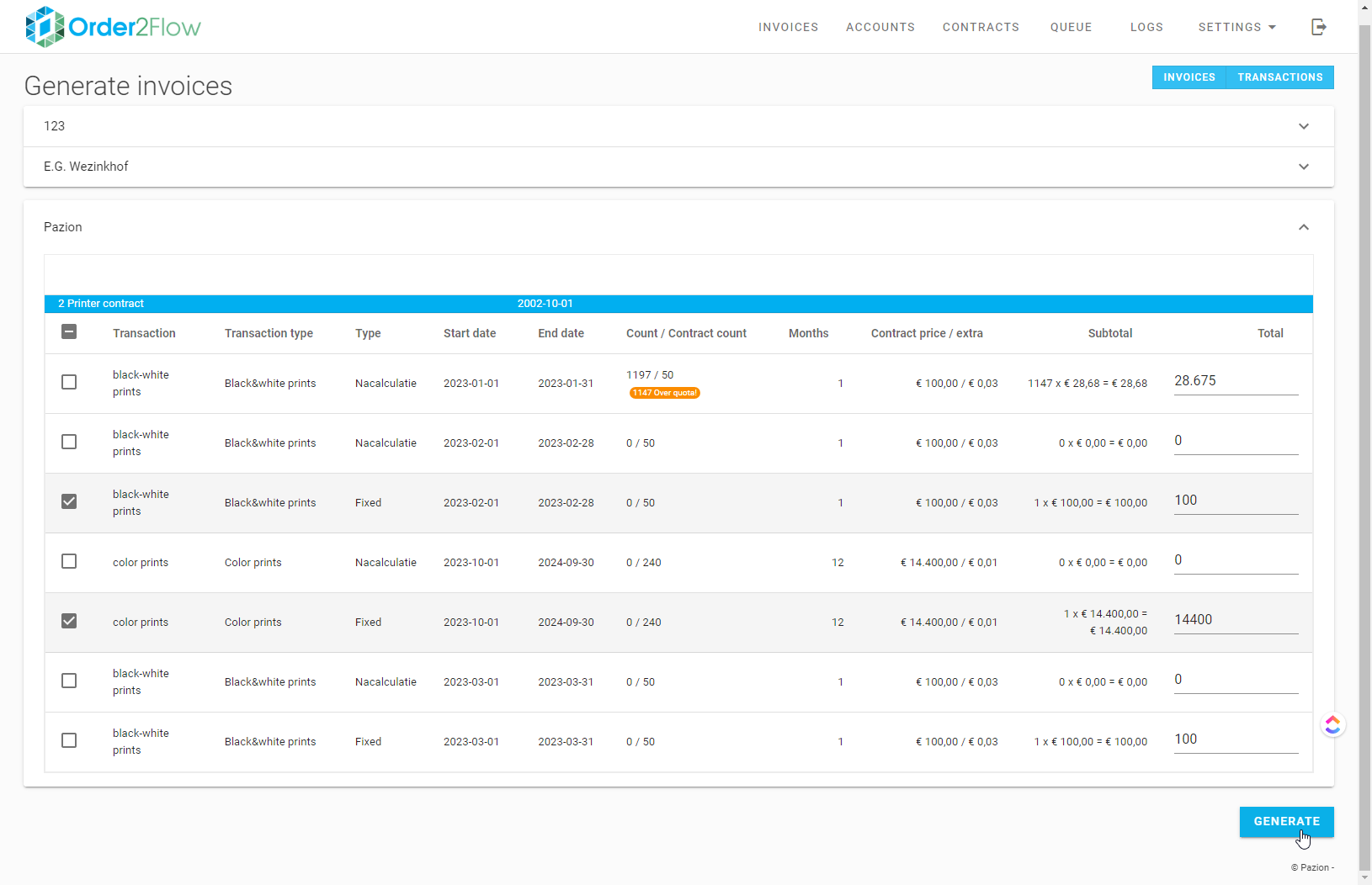Click the '2024-09-30' end date in Fixed row
1372x885 pixels.
pos(566,623)
